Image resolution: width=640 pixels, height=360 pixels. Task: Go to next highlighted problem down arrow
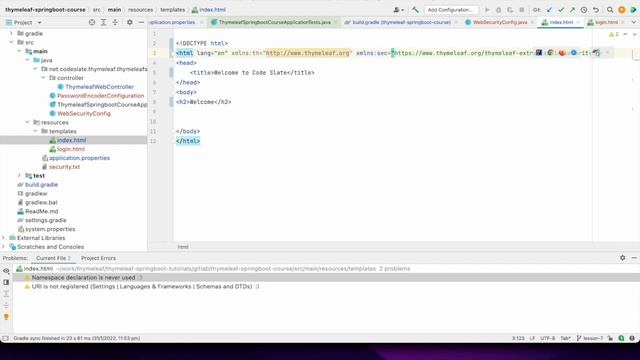pos(634,34)
